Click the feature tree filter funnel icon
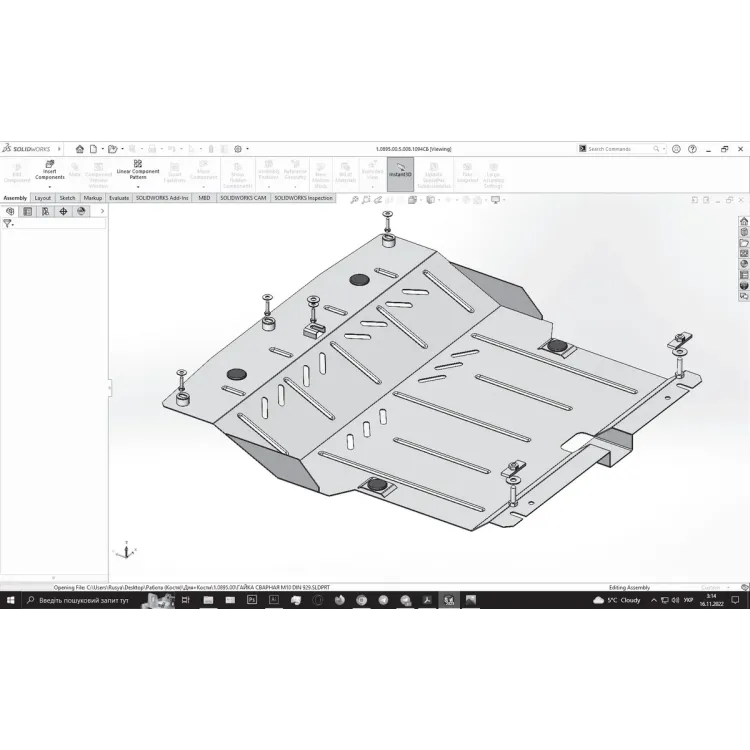Screen dimensions: 750x750 7,223
